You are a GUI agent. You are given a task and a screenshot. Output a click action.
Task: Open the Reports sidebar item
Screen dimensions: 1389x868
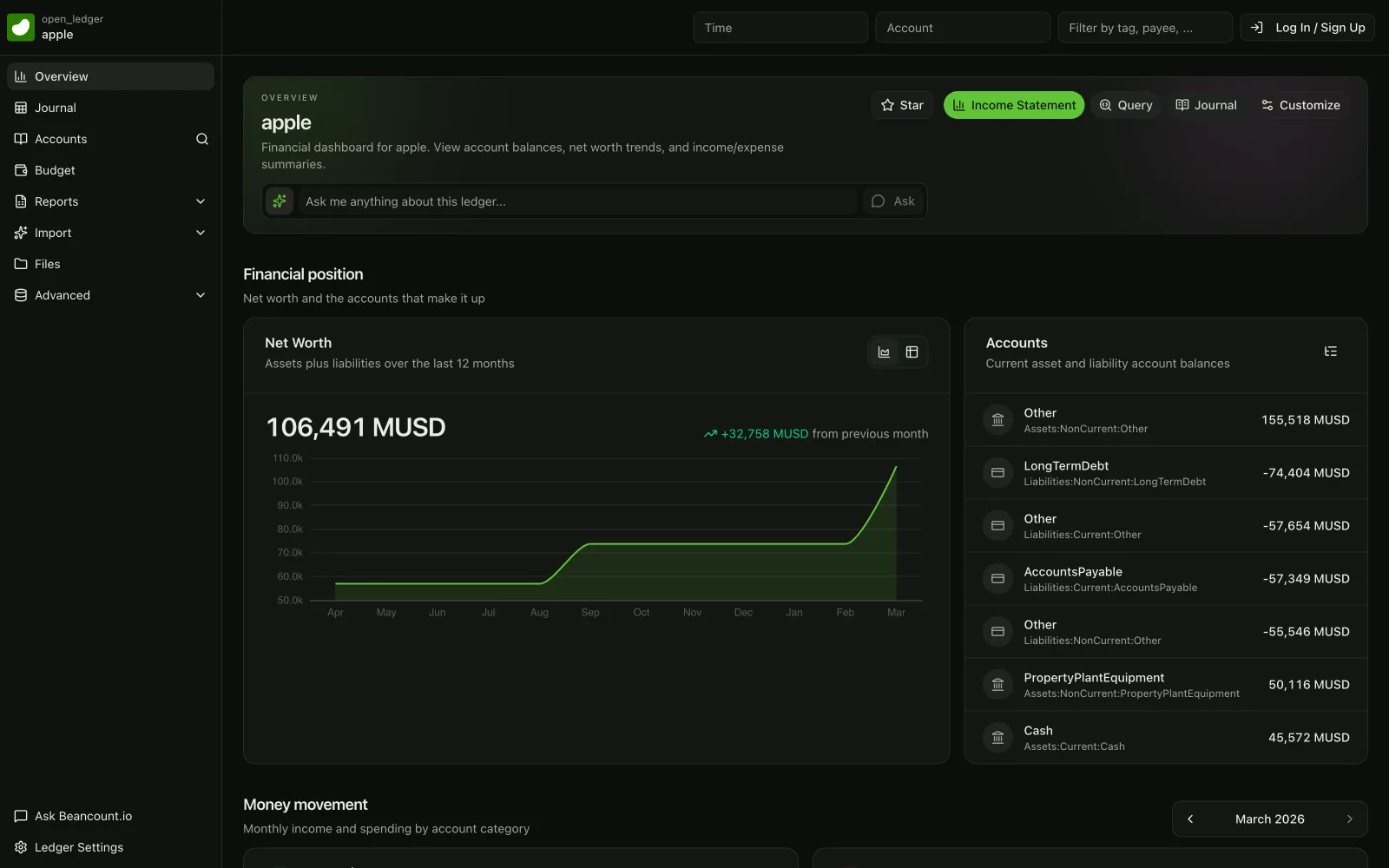95,201
